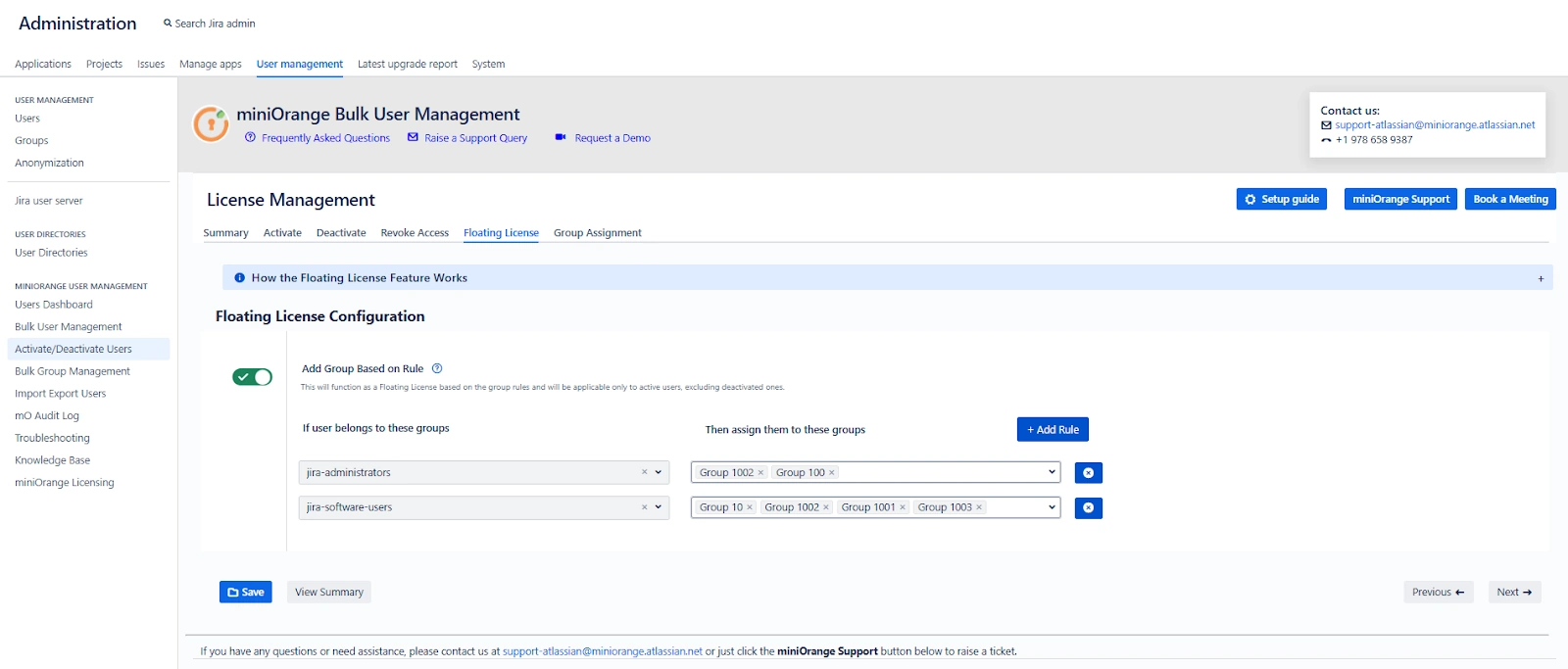Image resolution: width=1568 pixels, height=669 pixels.
Task: Open the Latest upgrade report
Action: click(408, 65)
